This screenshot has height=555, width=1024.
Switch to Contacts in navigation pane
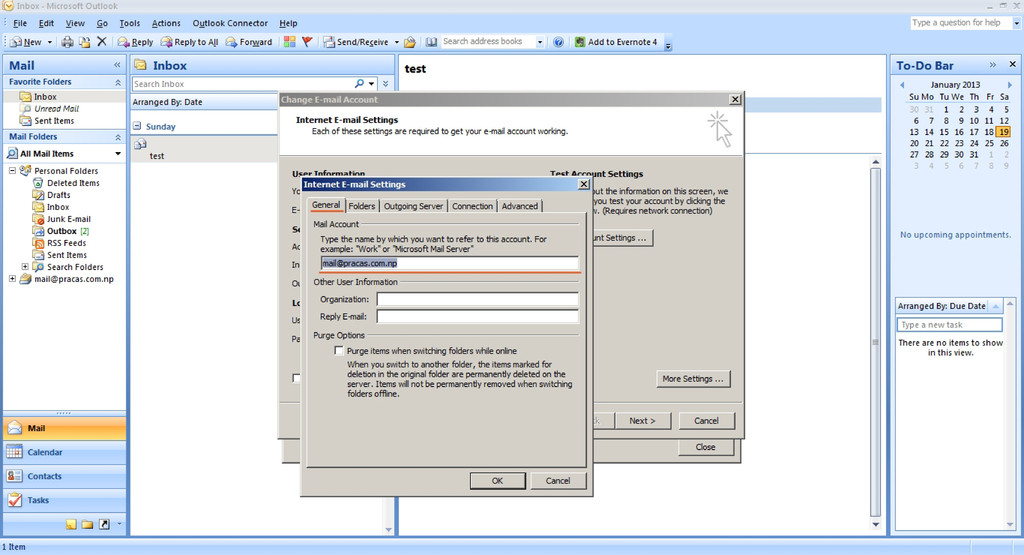click(64, 476)
